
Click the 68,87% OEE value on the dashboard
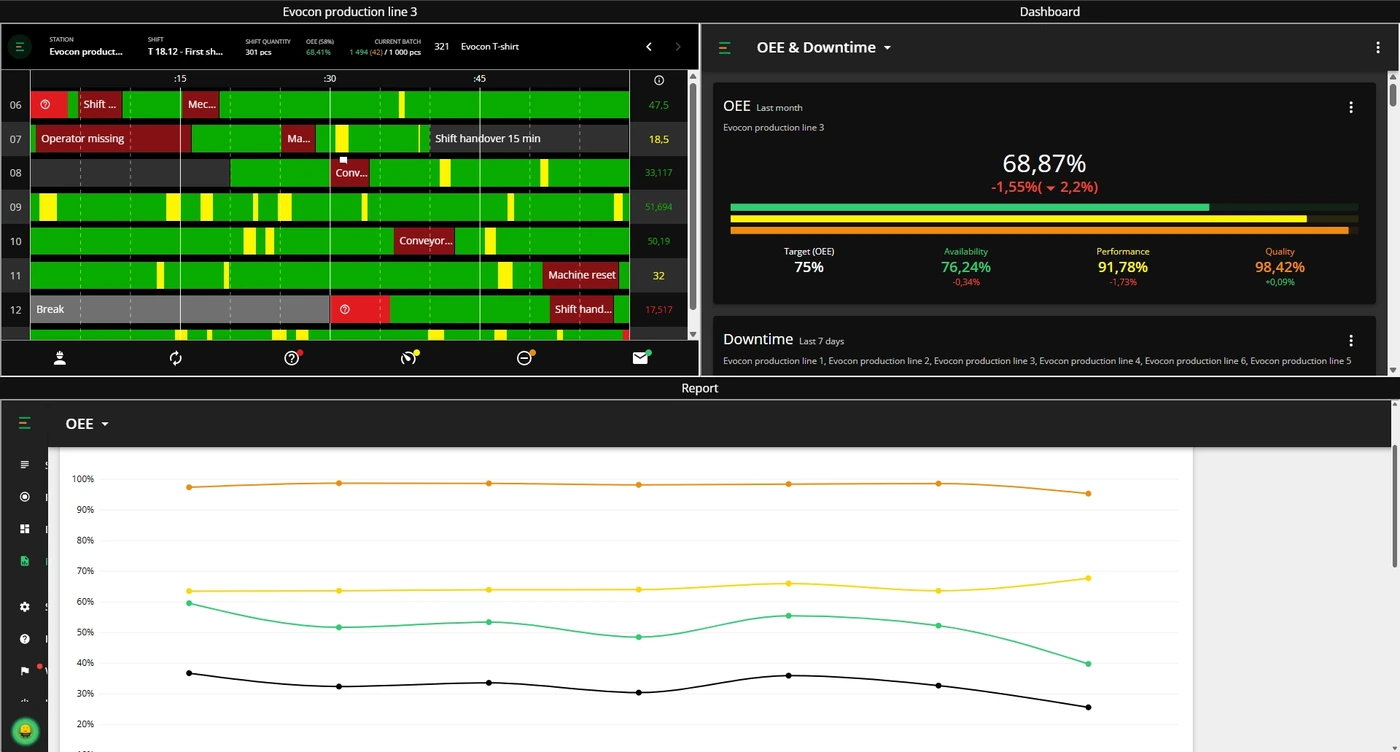(1044, 164)
